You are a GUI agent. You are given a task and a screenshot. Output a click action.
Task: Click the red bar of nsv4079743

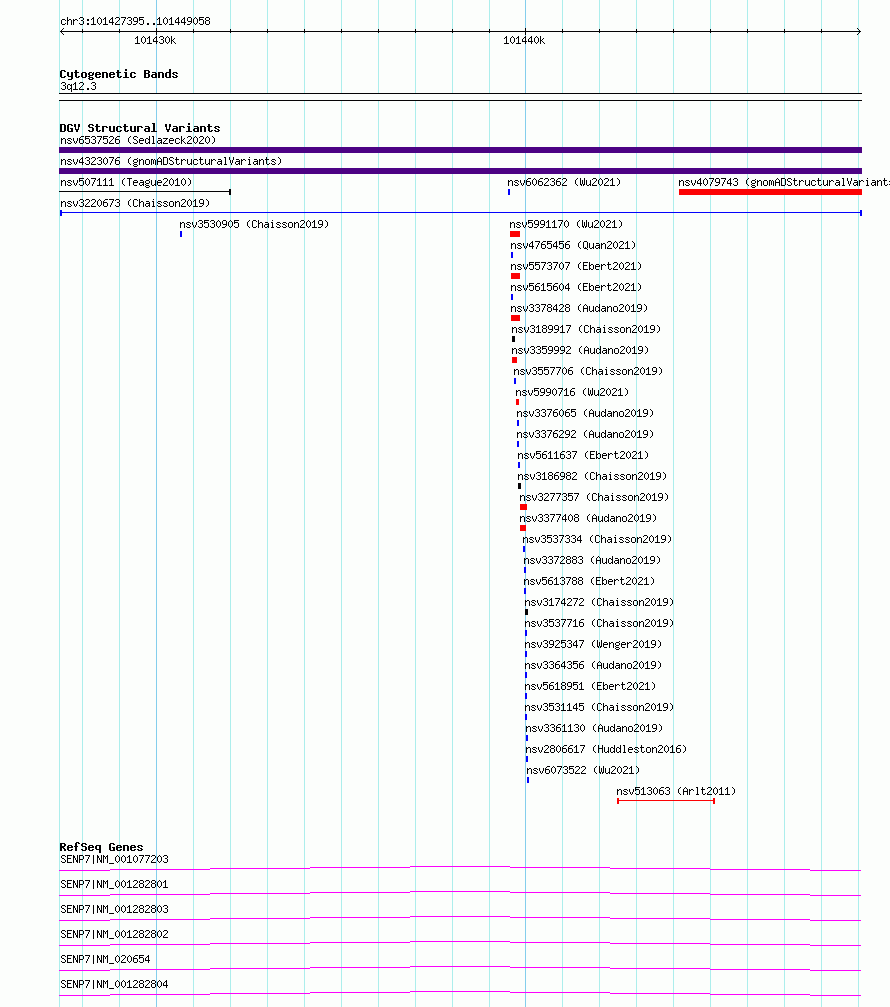[770, 192]
